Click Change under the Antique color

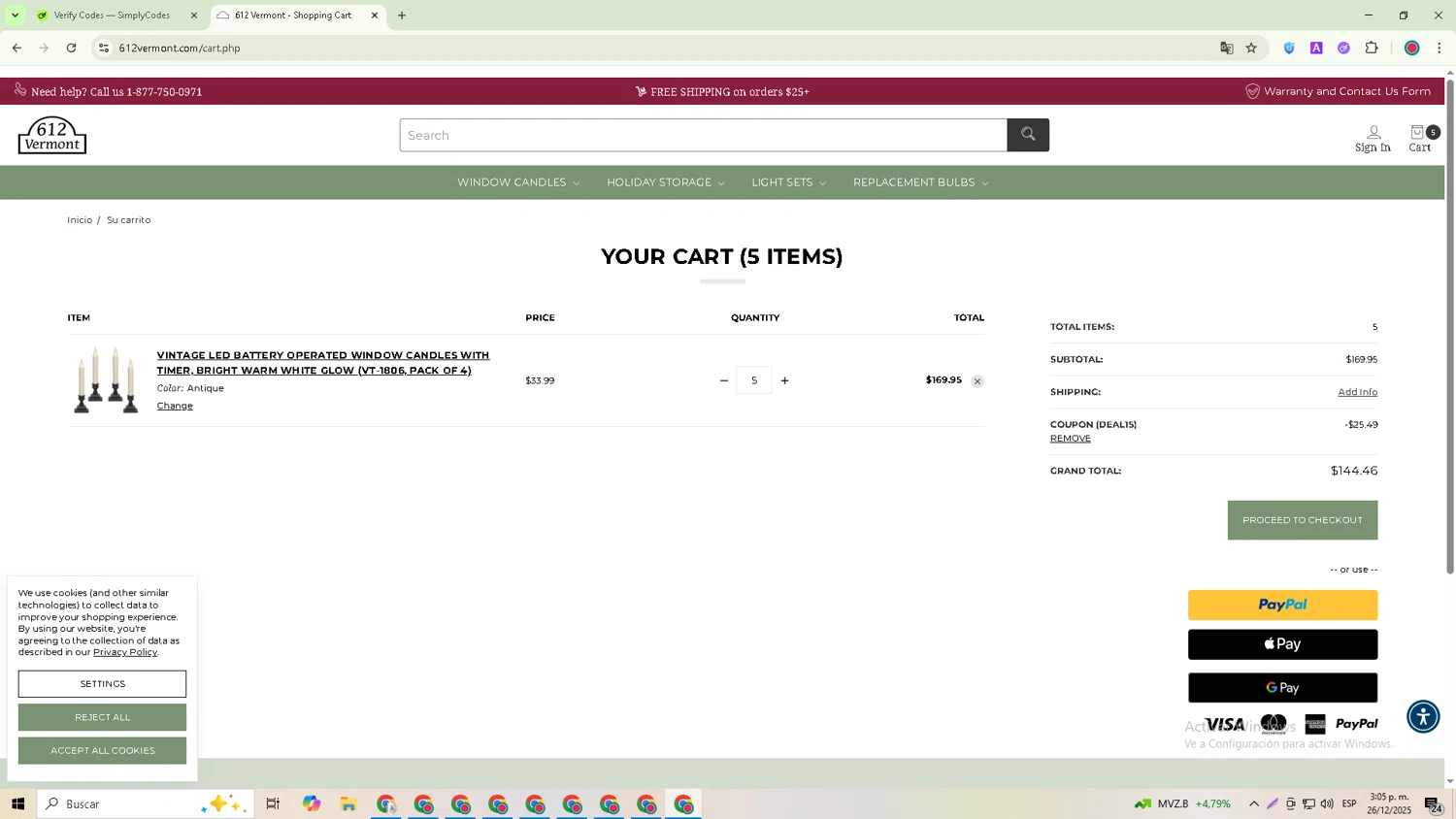coord(175,406)
